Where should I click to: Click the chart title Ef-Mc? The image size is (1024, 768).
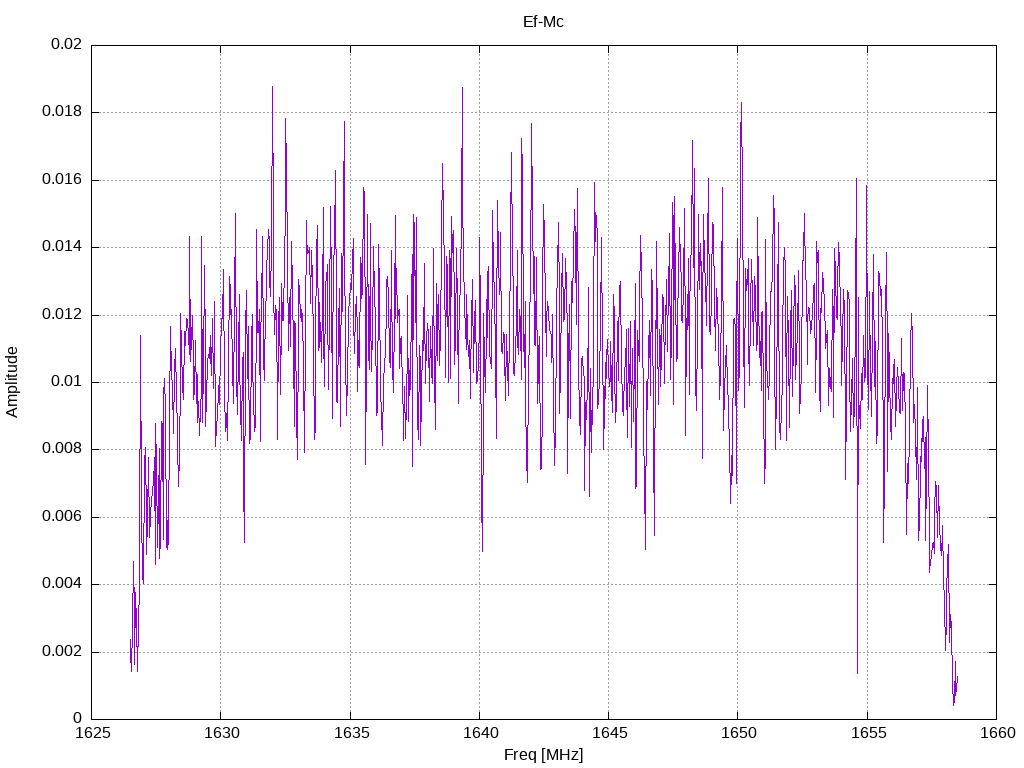click(543, 22)
